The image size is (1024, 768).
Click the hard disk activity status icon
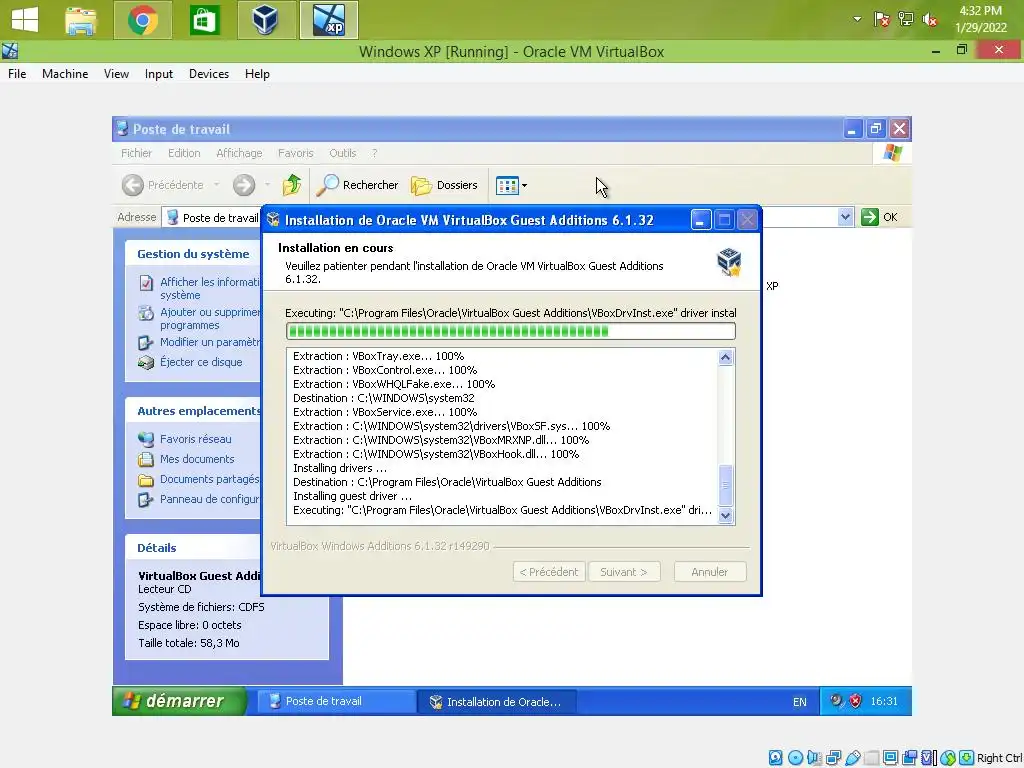[775, 758]
